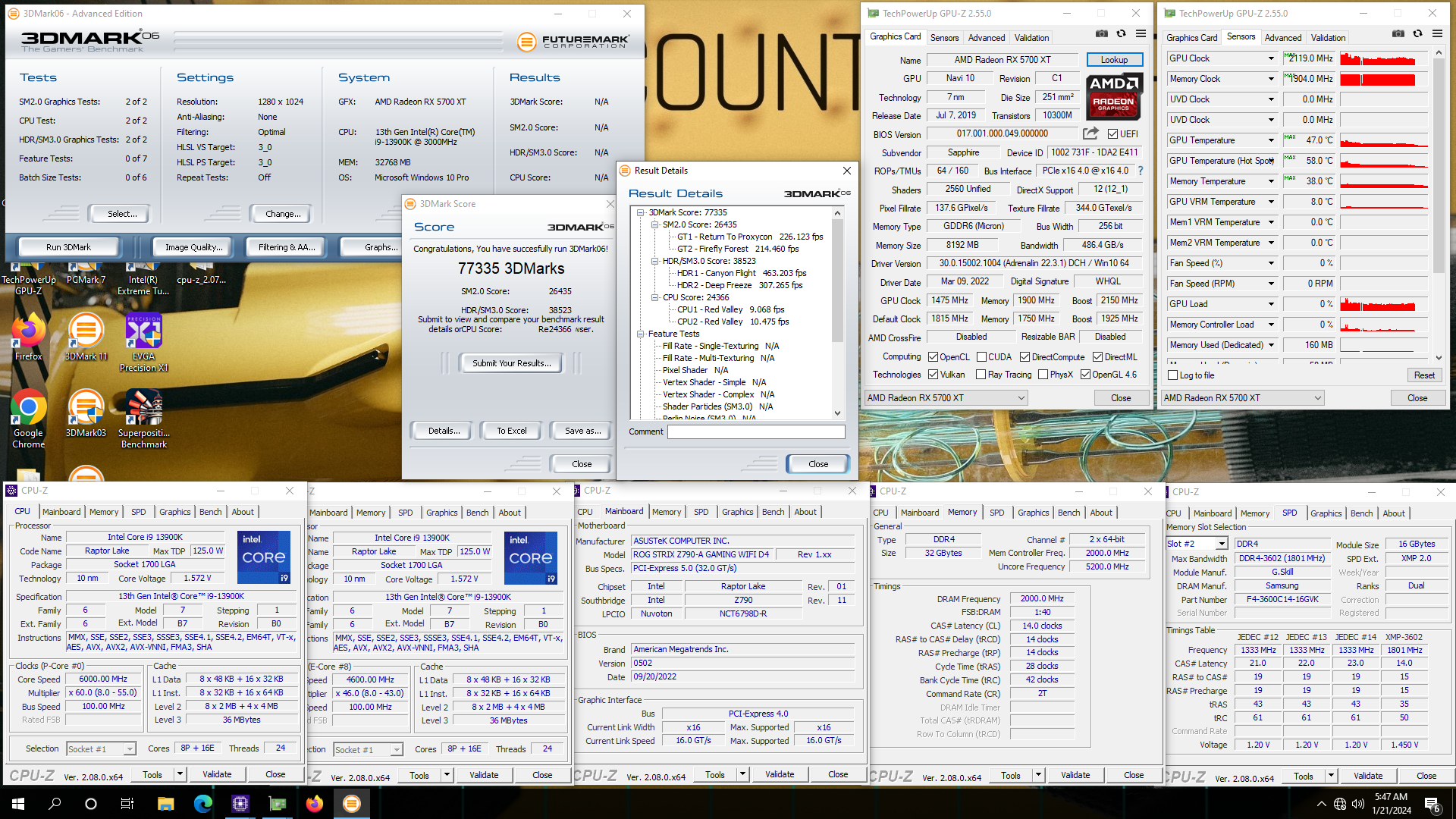
Task: Click the GPU-Z taskbar icon
Action: (278, 804)
